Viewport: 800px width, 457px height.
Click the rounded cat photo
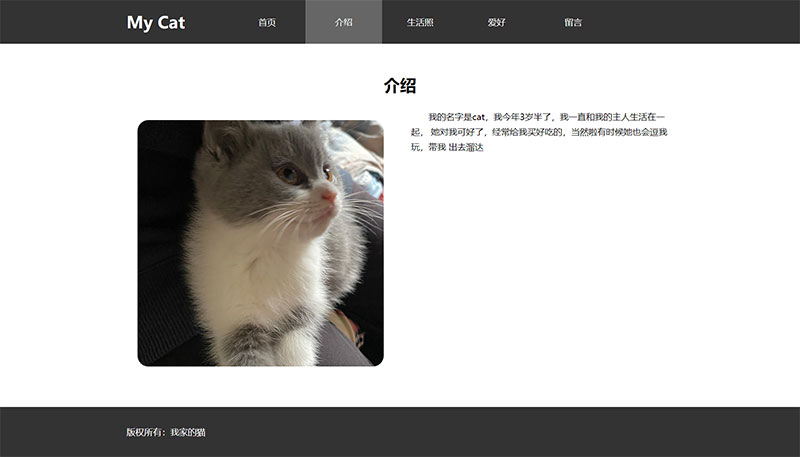260,243
